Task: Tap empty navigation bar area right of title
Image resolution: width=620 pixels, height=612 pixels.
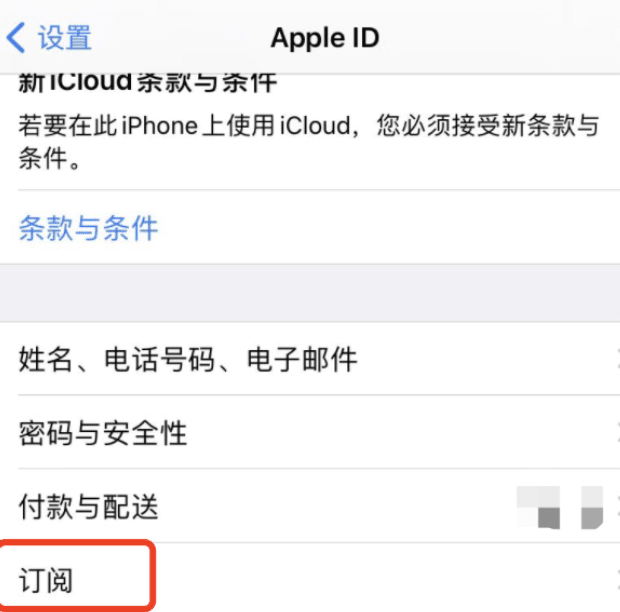Action: coord(498,38)
